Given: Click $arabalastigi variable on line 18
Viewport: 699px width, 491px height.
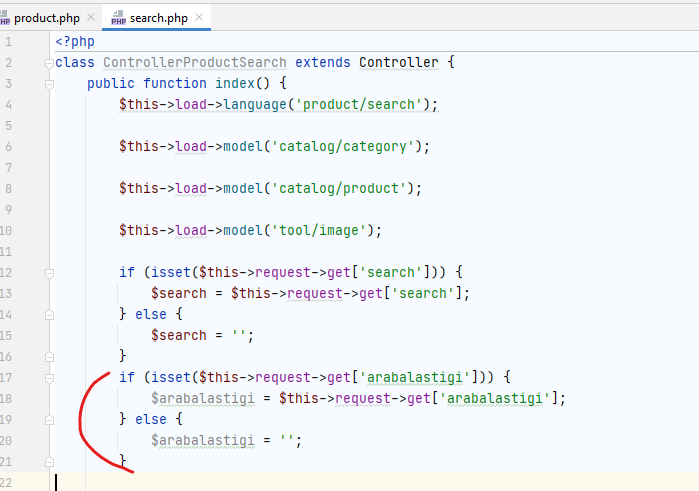Looking at the screenshot, I should coord(203,398).
